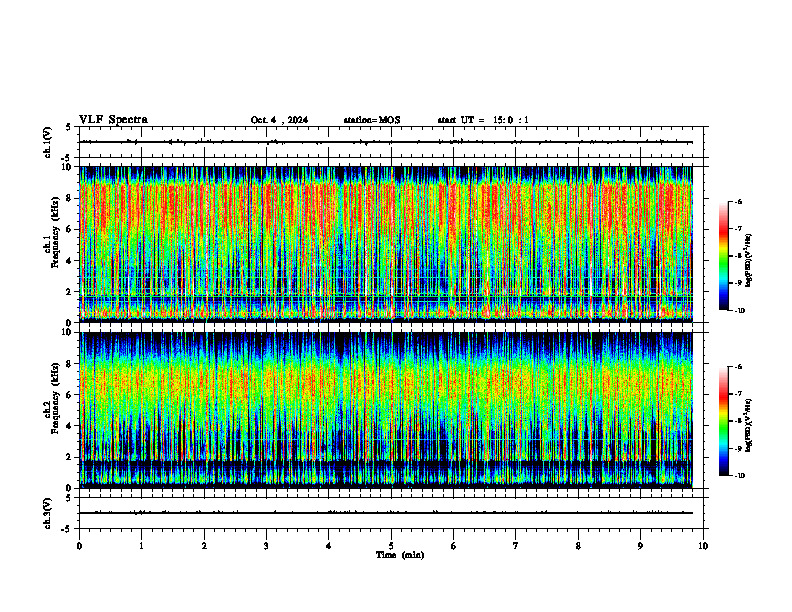Click time axis tick label "3"

[266, 546]
